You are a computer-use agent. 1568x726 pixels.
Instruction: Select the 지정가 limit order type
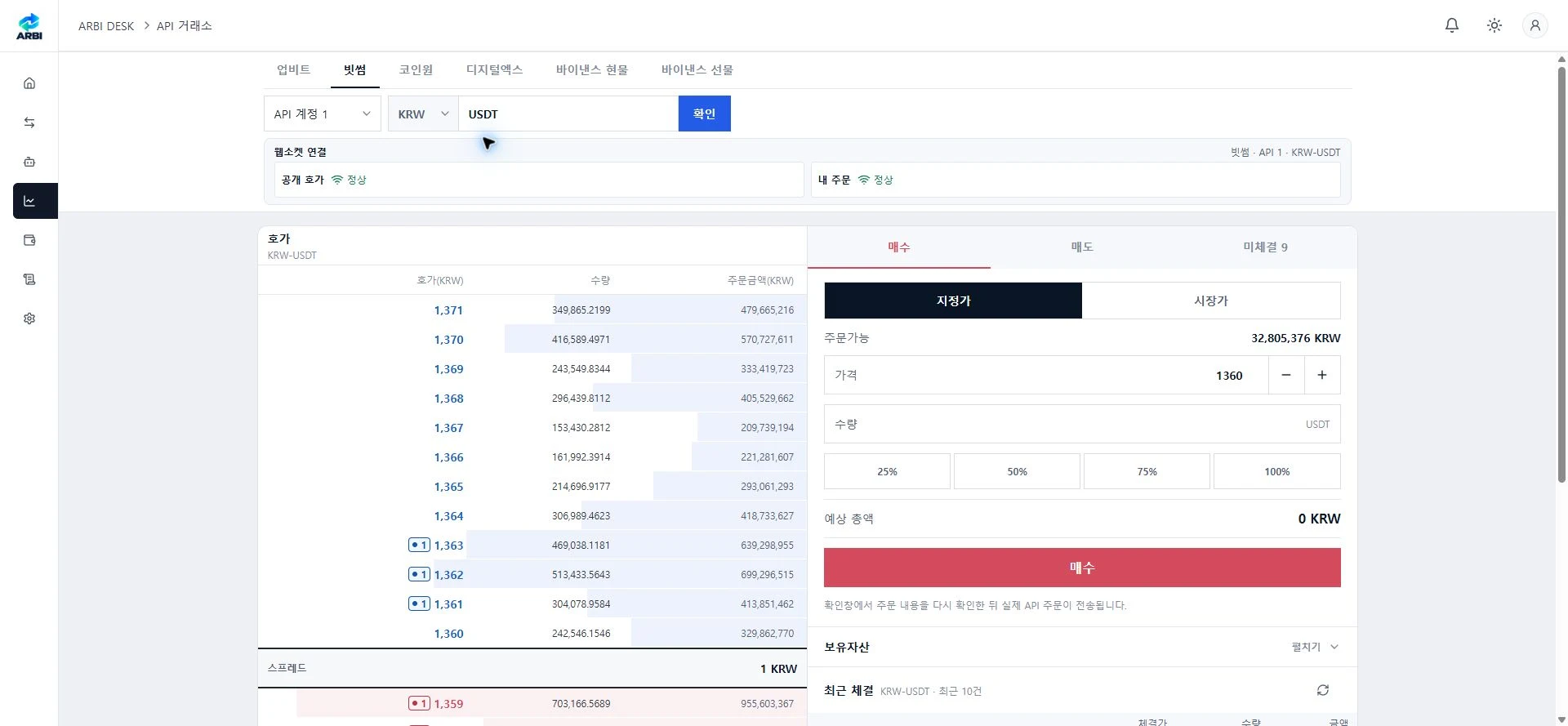(x=953, y=301)
